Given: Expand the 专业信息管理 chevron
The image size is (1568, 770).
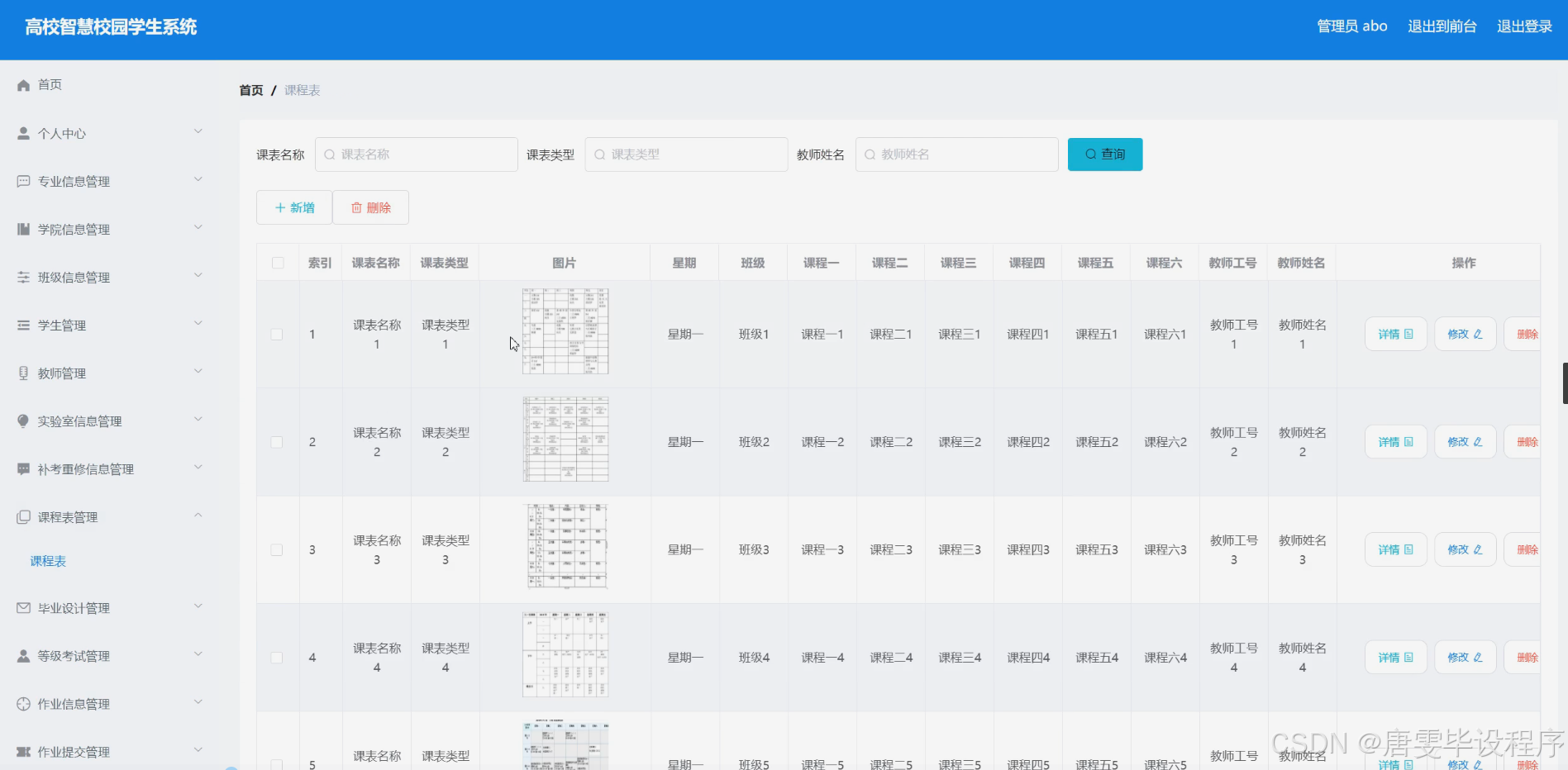Looking at the screenshot, I should pos(198,179).
